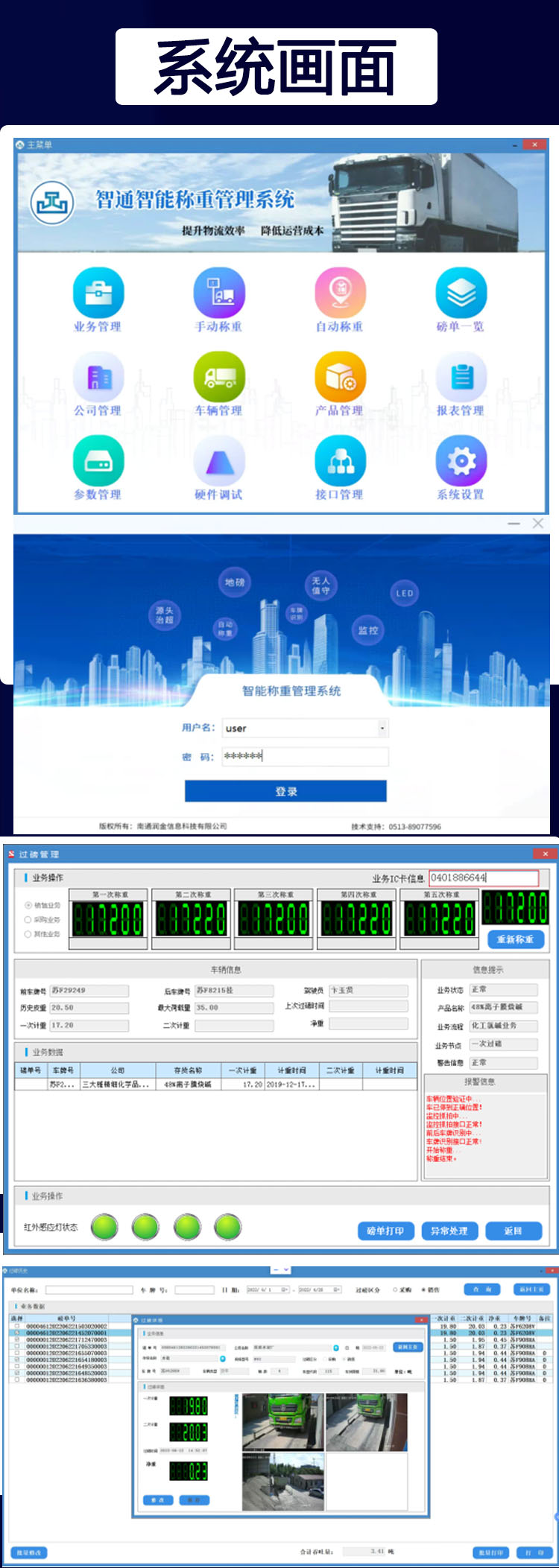Open the start date picker dropdown
The width and height of the screenshot is (559, 1568).
pyautogui.click(x=285, y=1289)
